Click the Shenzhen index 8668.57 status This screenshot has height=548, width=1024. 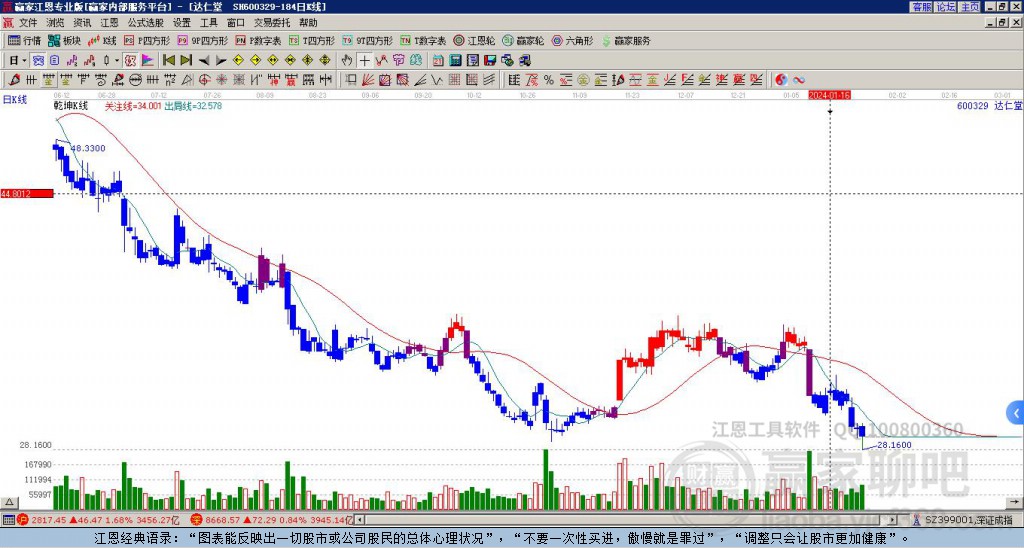coord(272,520)
